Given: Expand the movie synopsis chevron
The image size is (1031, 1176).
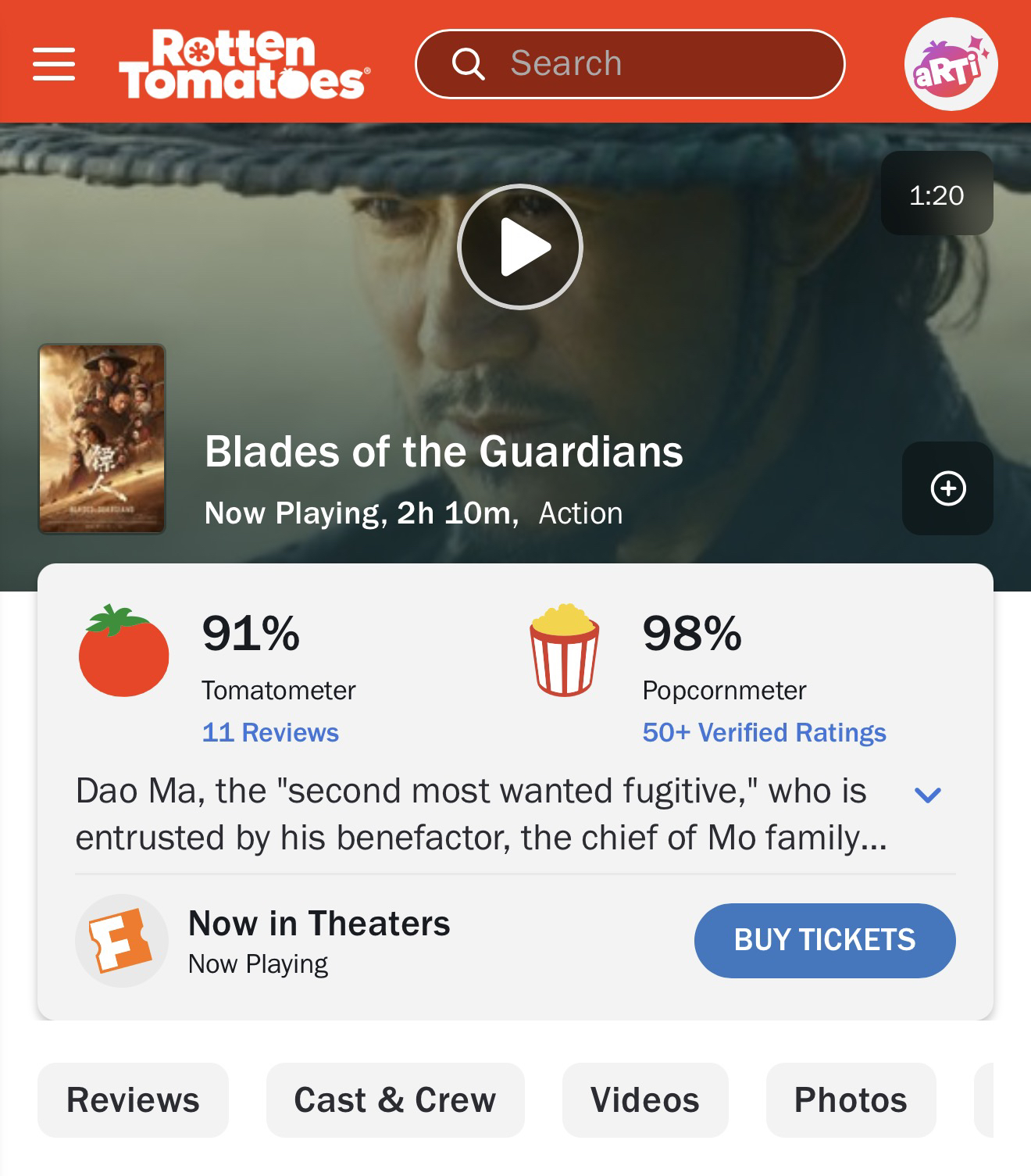Looking at the screenshot, I should pos(927,795).
